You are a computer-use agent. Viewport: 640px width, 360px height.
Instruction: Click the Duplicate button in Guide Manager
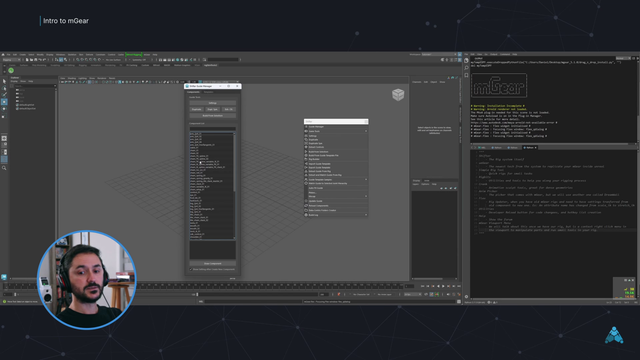197,109
